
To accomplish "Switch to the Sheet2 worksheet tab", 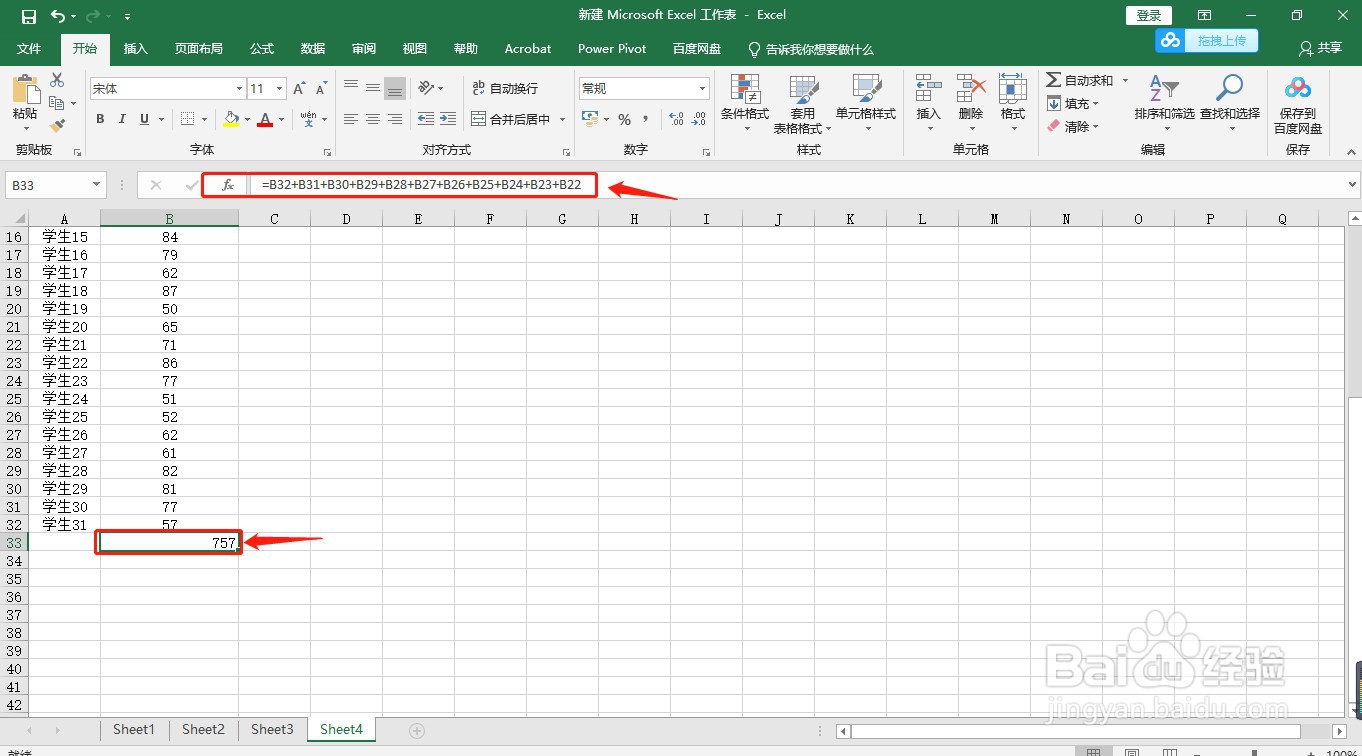I will coord(203,730).
